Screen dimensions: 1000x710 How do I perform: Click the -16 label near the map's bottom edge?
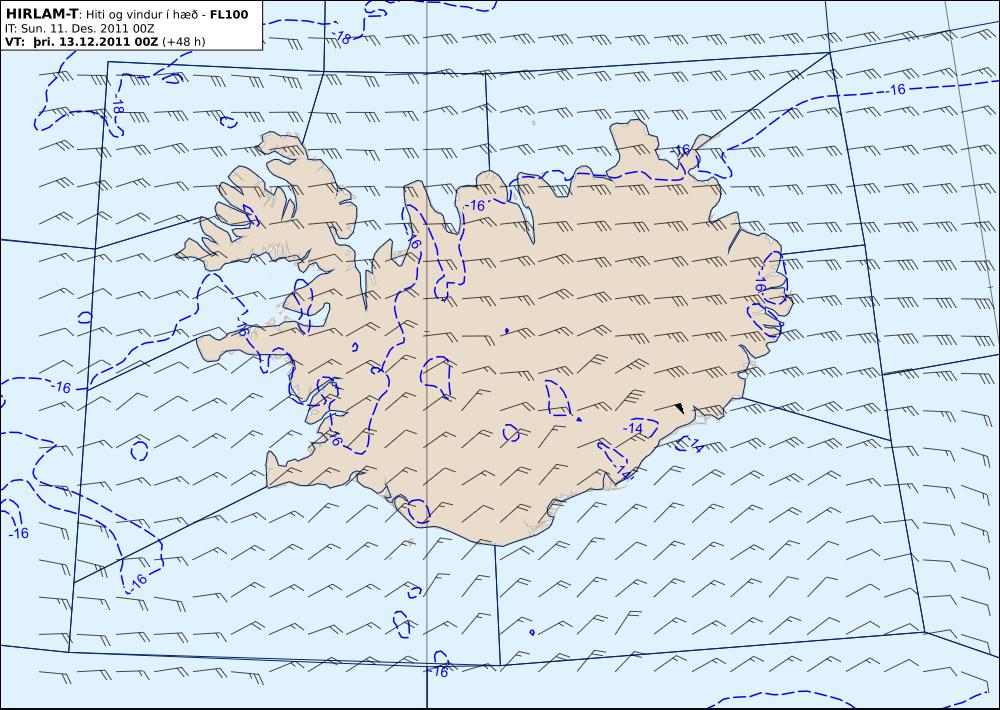[438, 672]
